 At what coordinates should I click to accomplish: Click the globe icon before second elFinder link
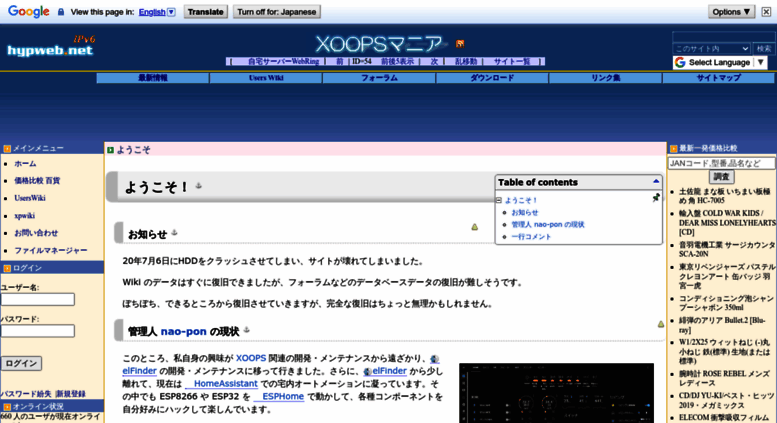(x=368, y=371)
